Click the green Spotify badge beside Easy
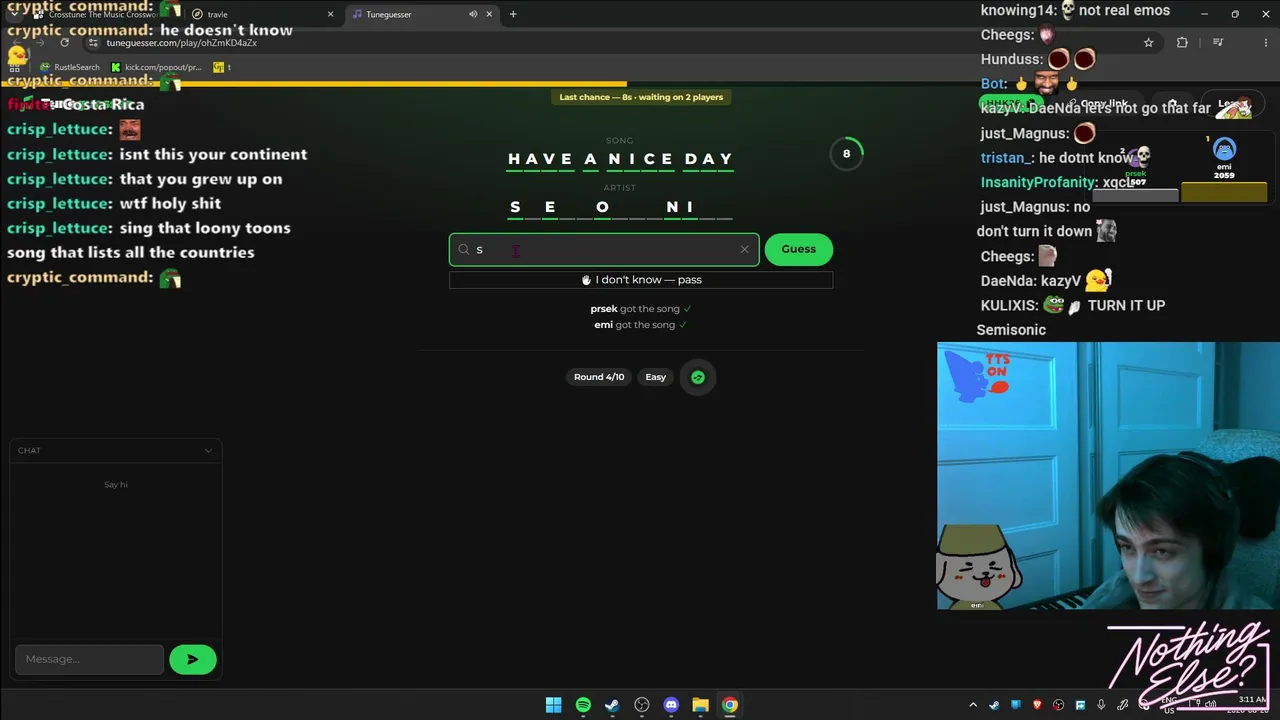Screen dimensions: 1280x720 pyautogui.click(x=698, y=377)
